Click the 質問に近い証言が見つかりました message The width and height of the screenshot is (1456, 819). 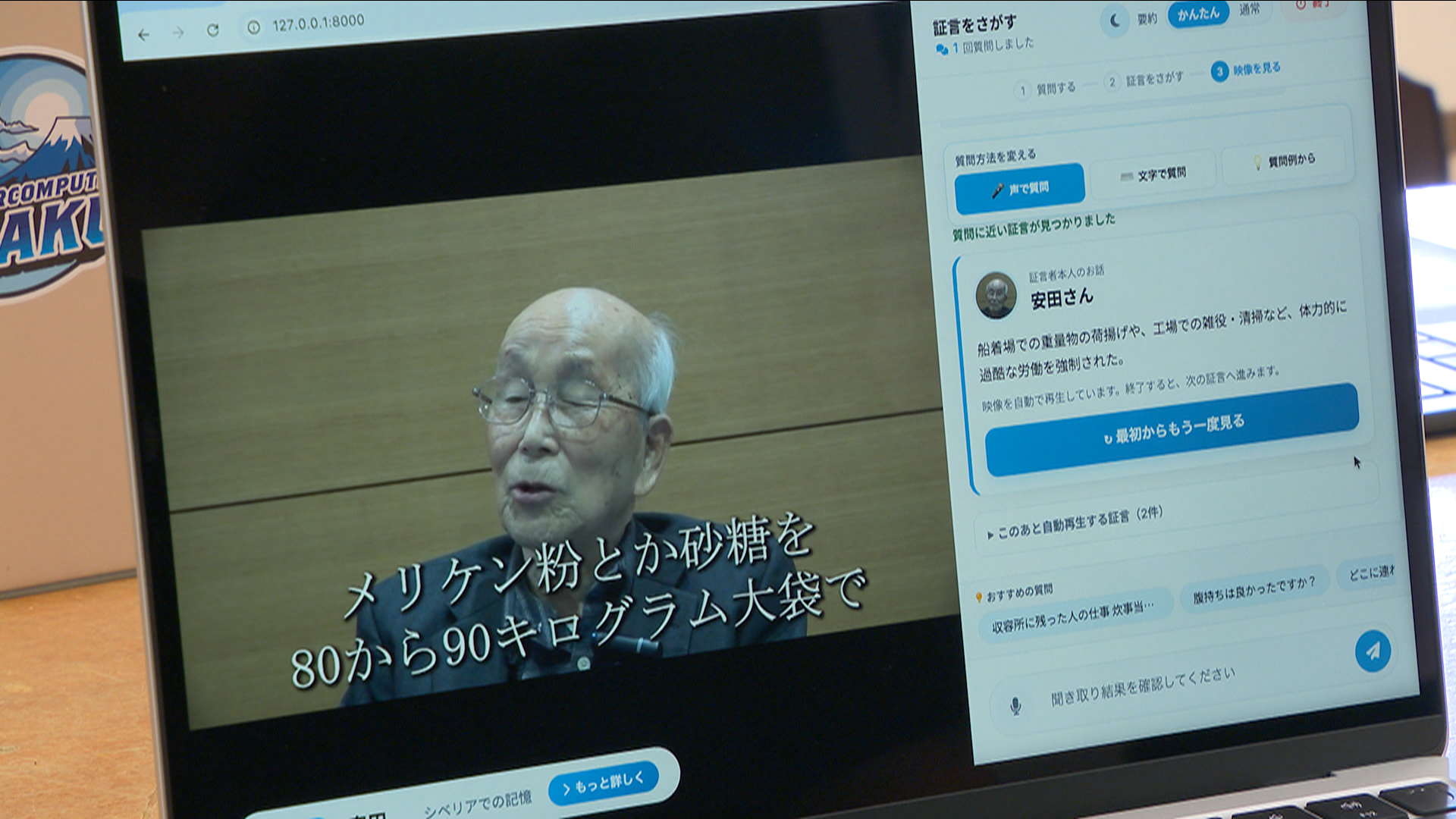point(1034,227)
